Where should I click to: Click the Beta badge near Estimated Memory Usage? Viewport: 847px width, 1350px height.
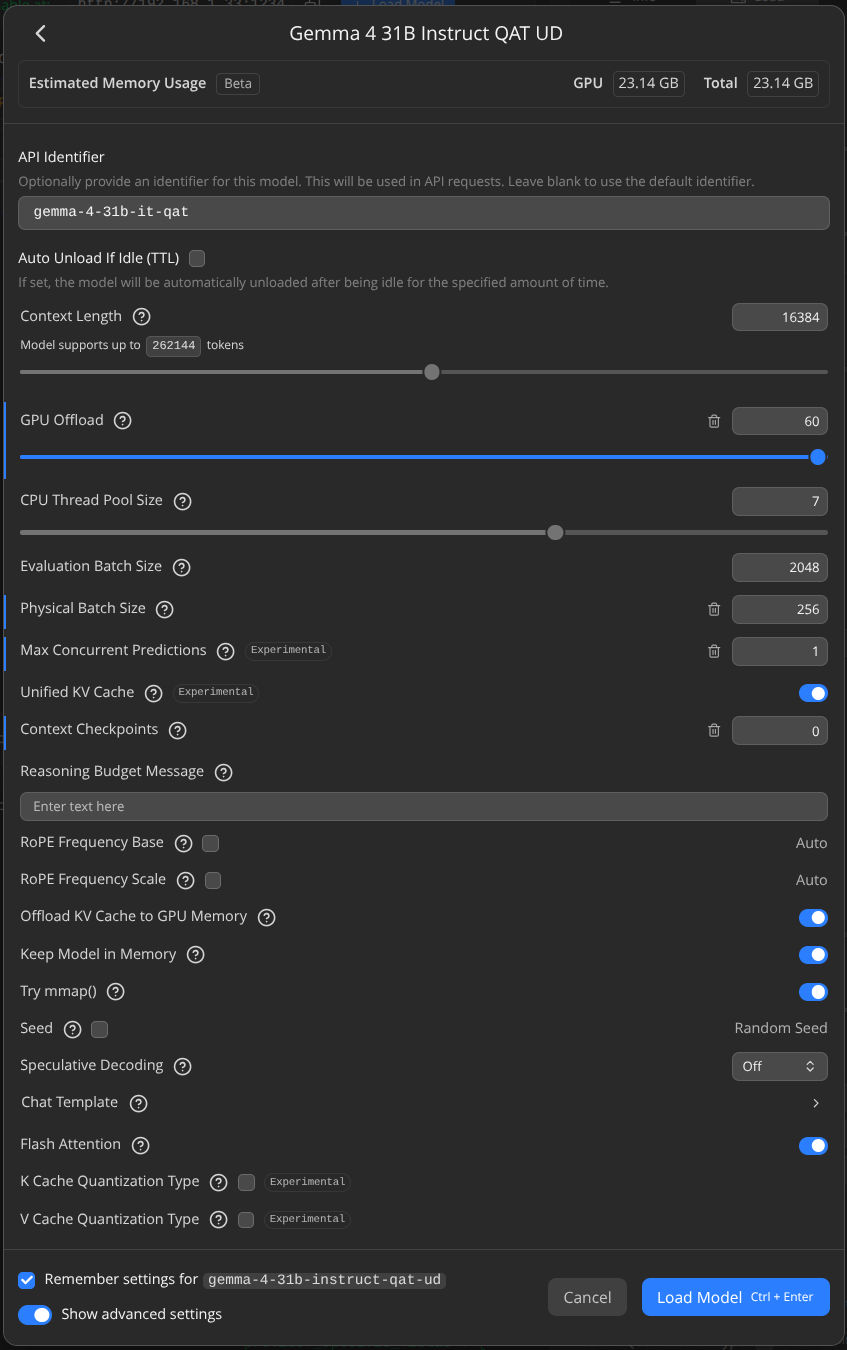point(238,84)
